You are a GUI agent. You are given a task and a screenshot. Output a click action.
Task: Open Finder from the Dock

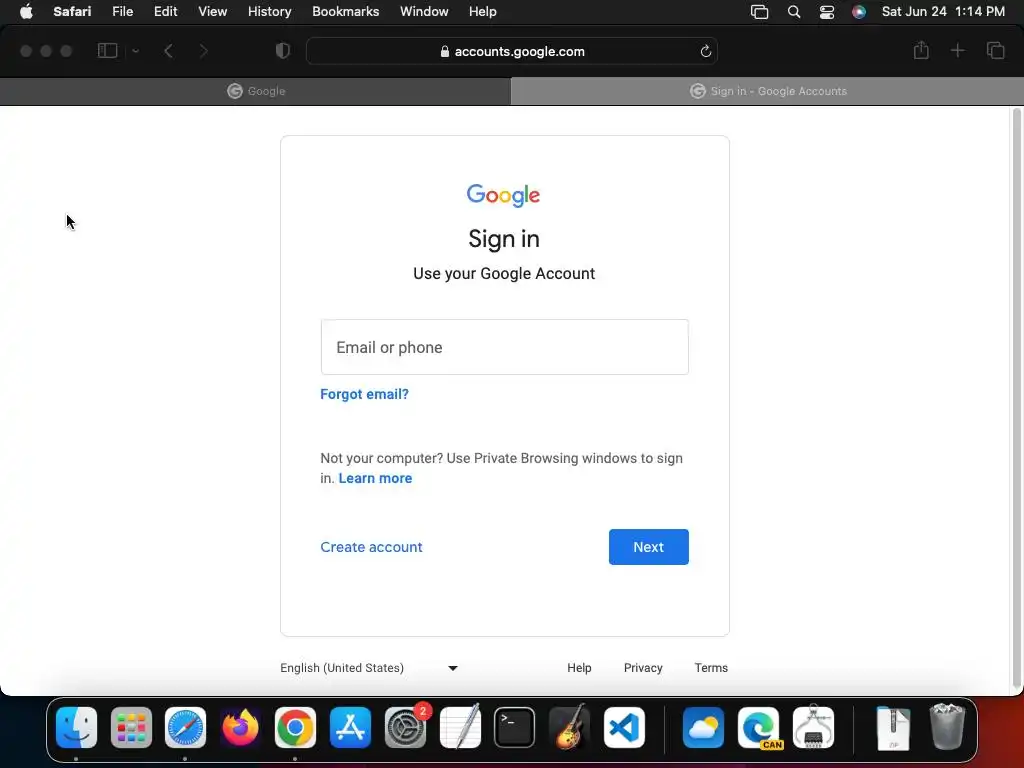point(76,728)
